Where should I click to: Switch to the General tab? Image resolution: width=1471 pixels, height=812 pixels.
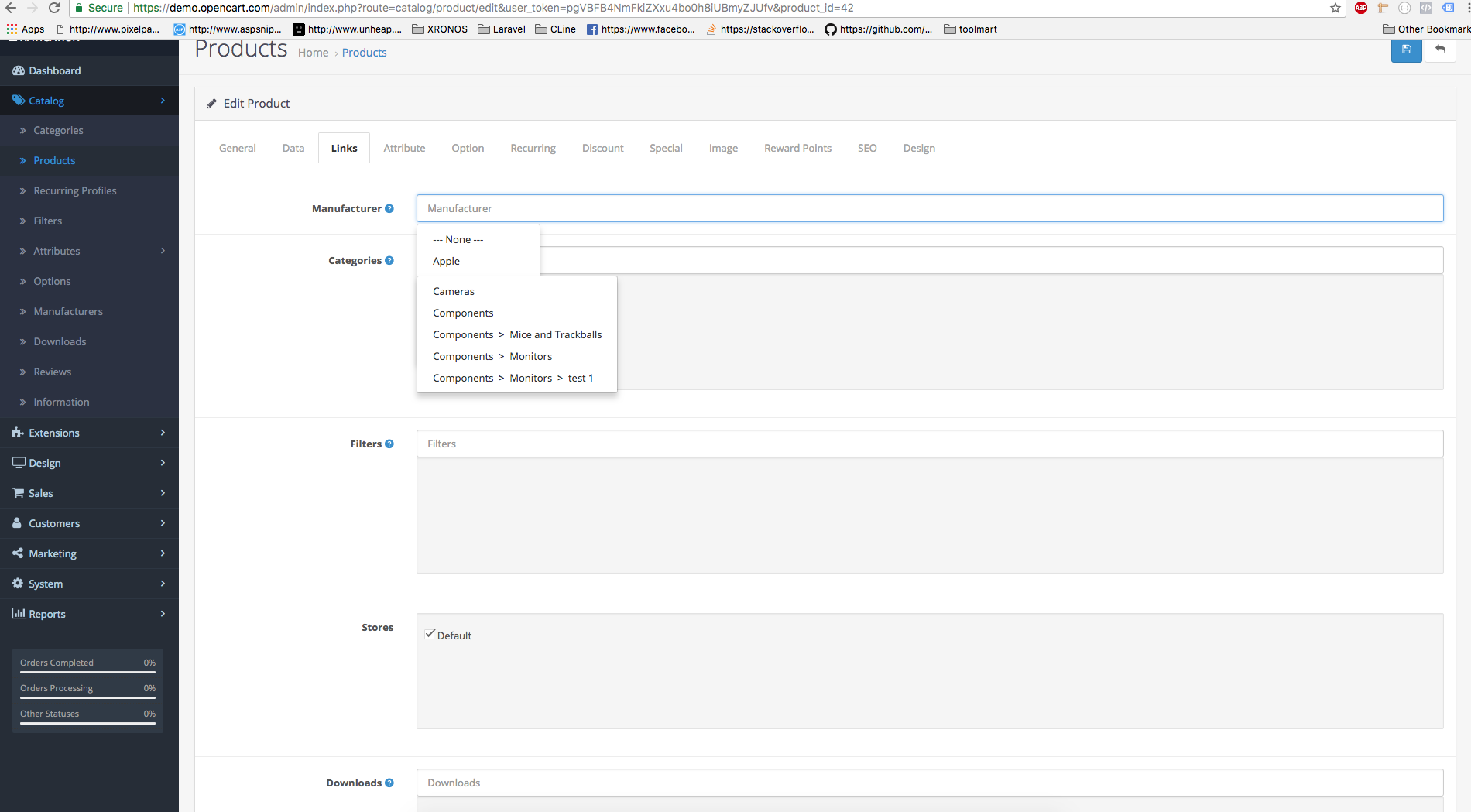(x=237, y=148)
